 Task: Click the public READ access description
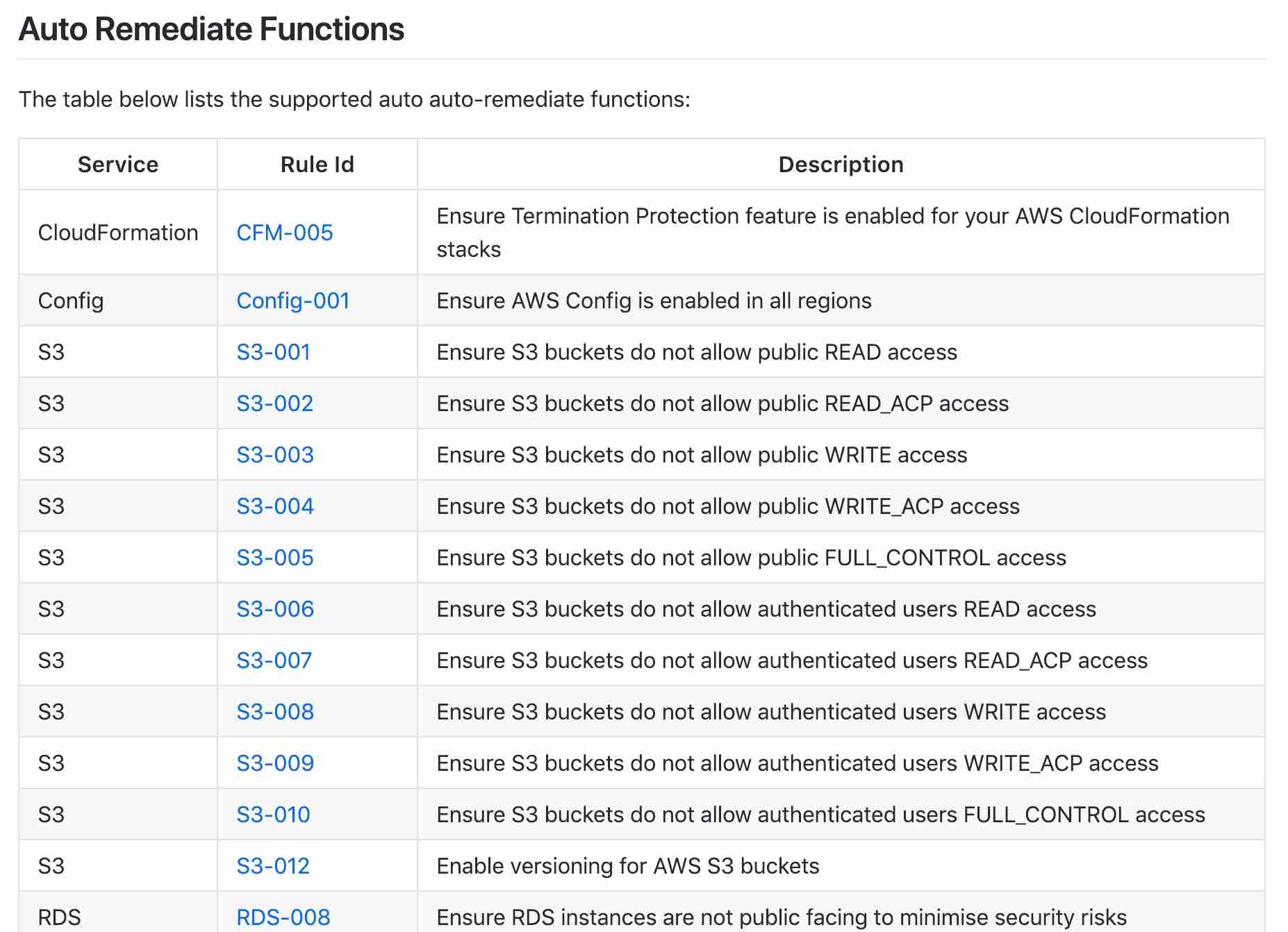click(697, 352)
